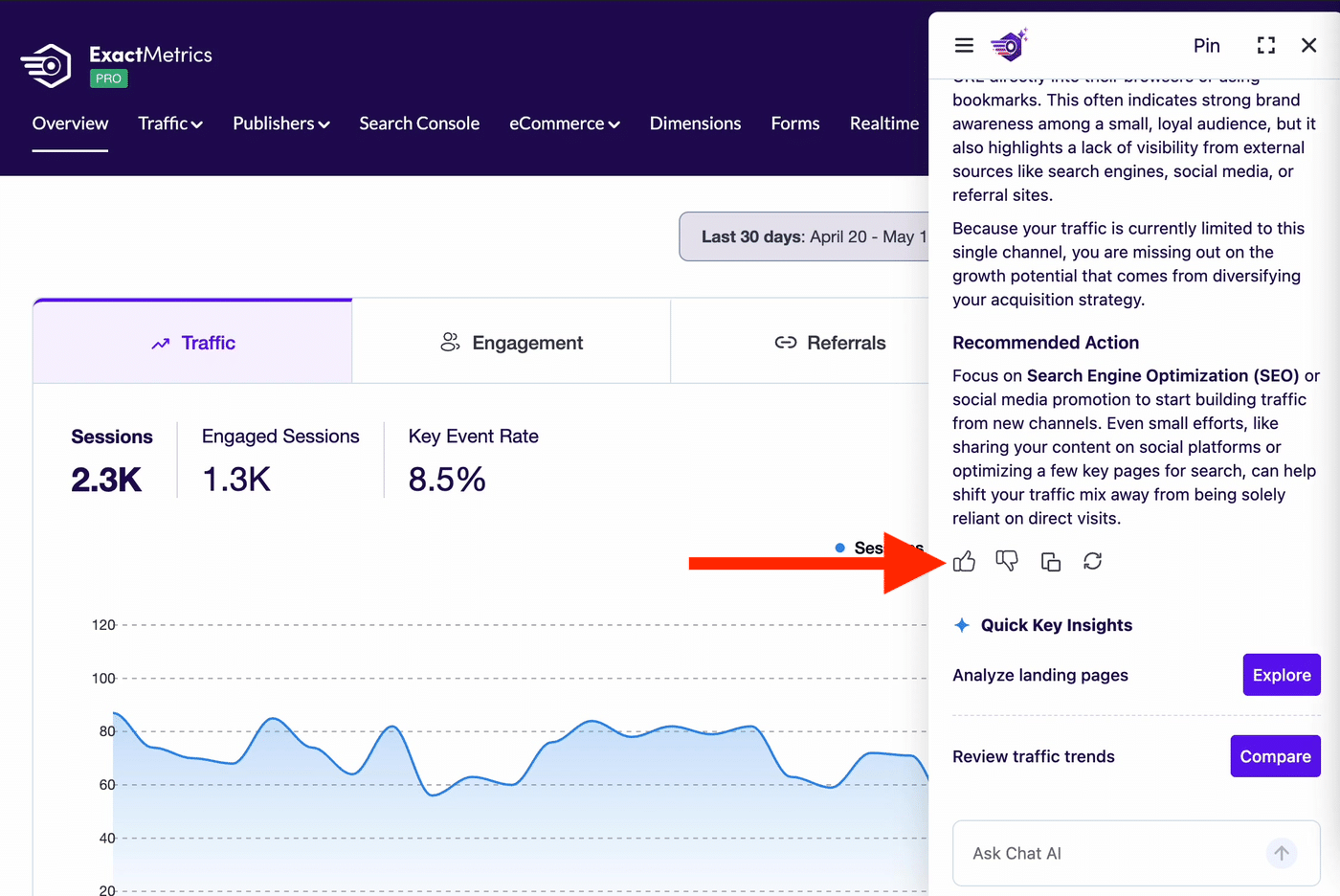Open Search Console in navigation
1340x896 pixels.
(x=419, y=123)
